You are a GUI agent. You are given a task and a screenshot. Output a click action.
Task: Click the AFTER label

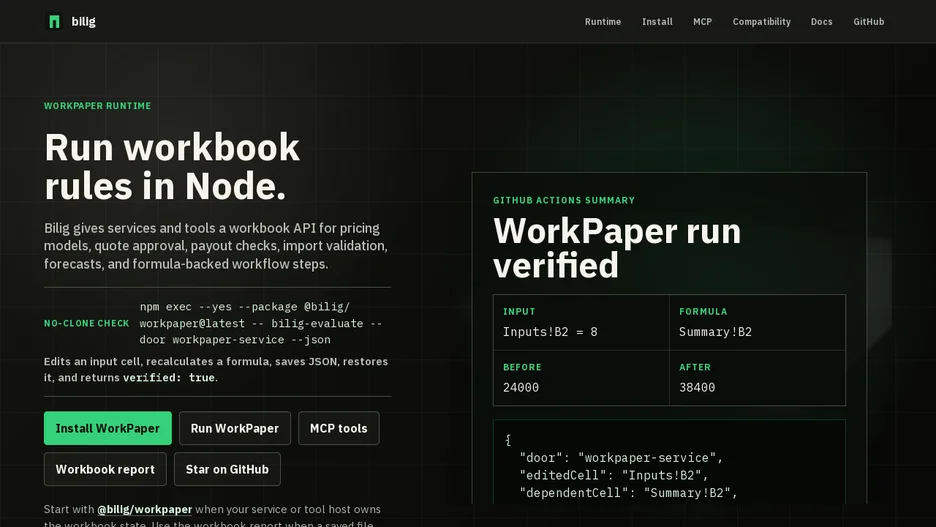[x=695, y=367]
